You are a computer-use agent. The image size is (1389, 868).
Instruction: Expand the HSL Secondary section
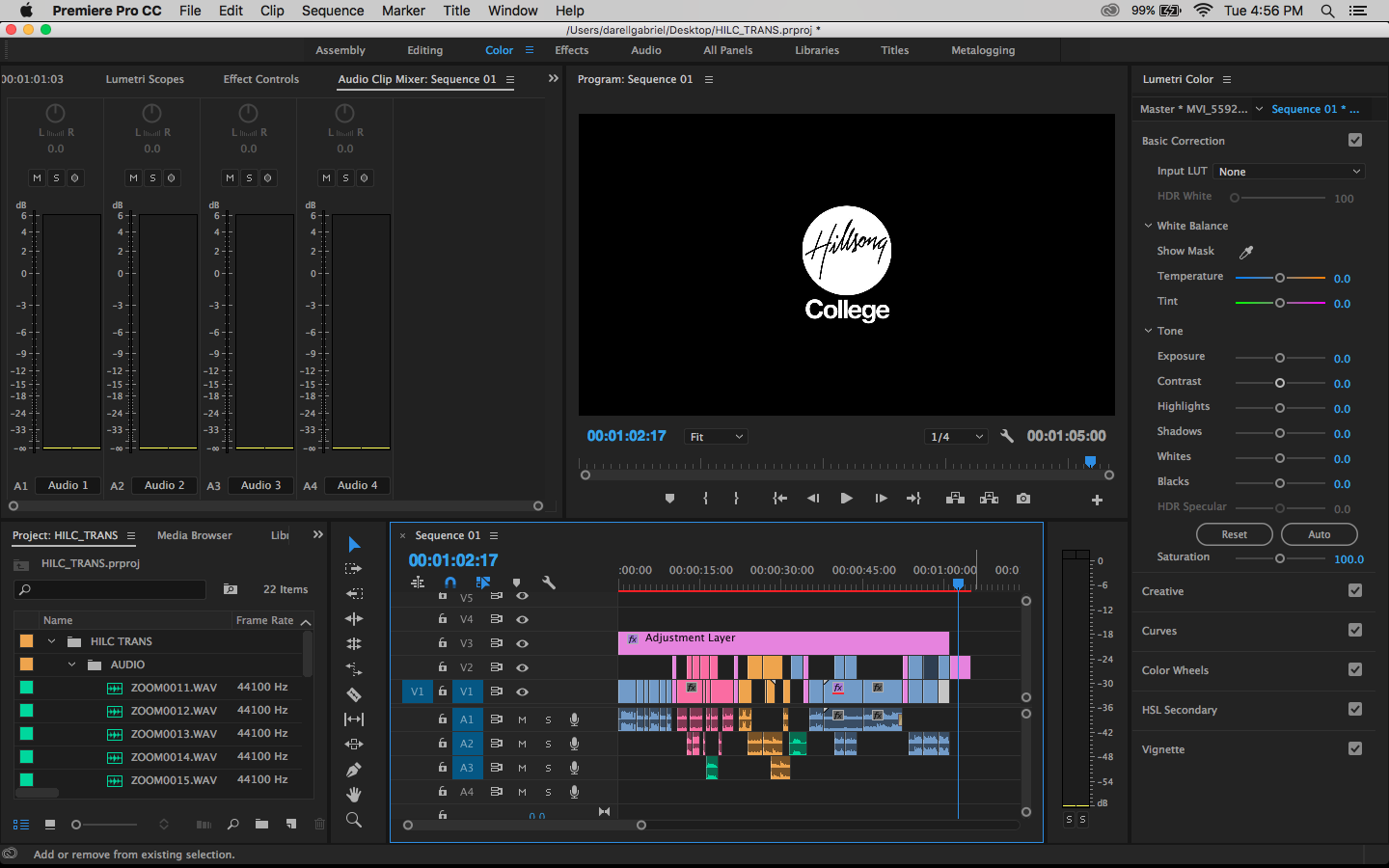[x=1180, y=710]
